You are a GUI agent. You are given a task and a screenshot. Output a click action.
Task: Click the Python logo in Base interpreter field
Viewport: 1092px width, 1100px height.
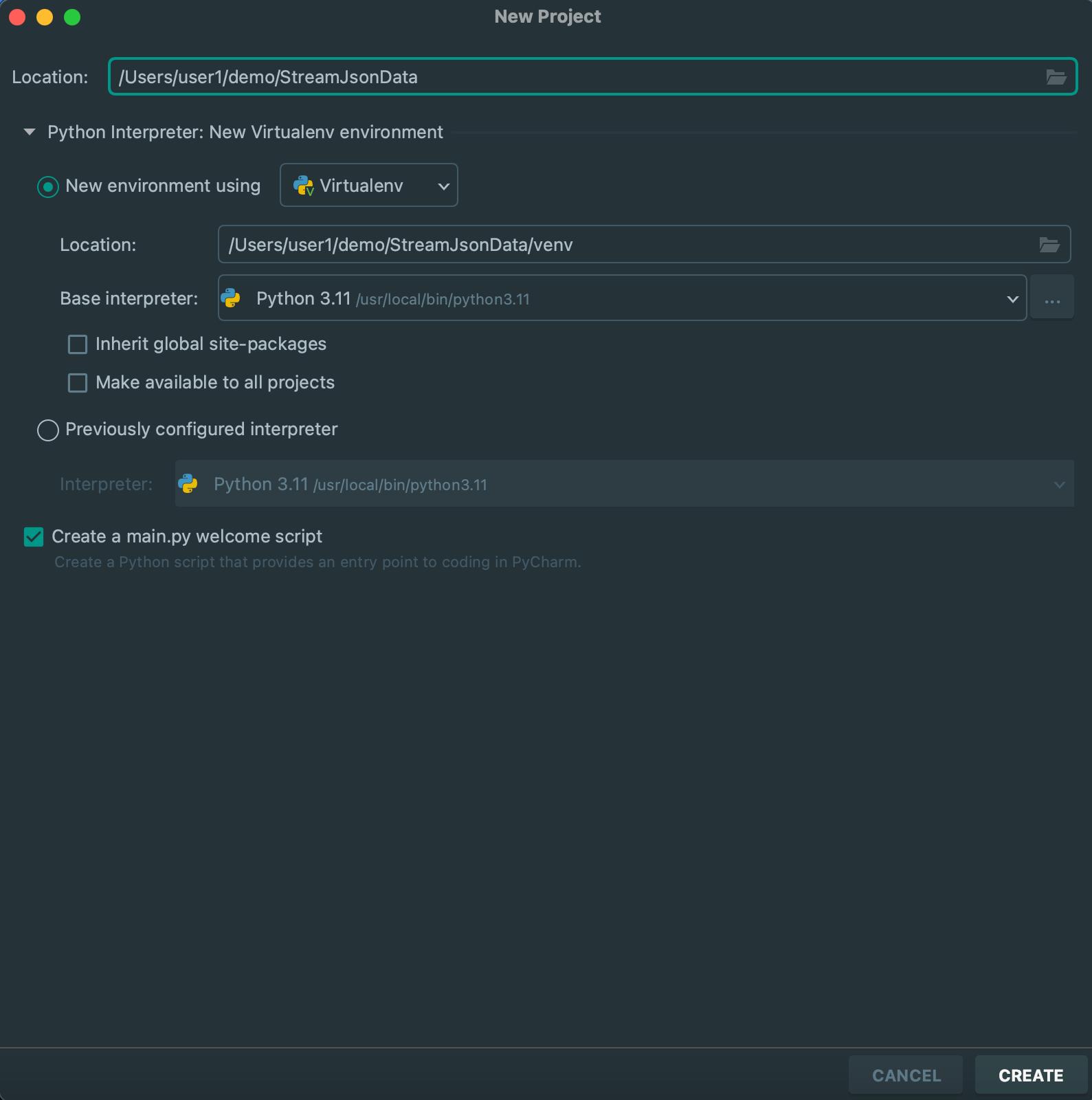pos(231,298)
